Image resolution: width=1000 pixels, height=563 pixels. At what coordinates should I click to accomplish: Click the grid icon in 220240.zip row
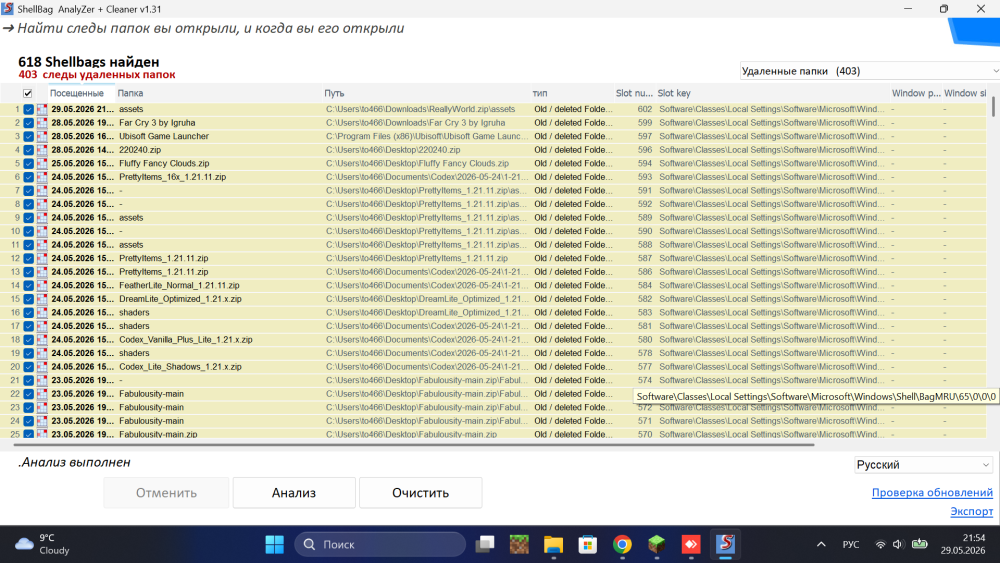tap(42, 150)
